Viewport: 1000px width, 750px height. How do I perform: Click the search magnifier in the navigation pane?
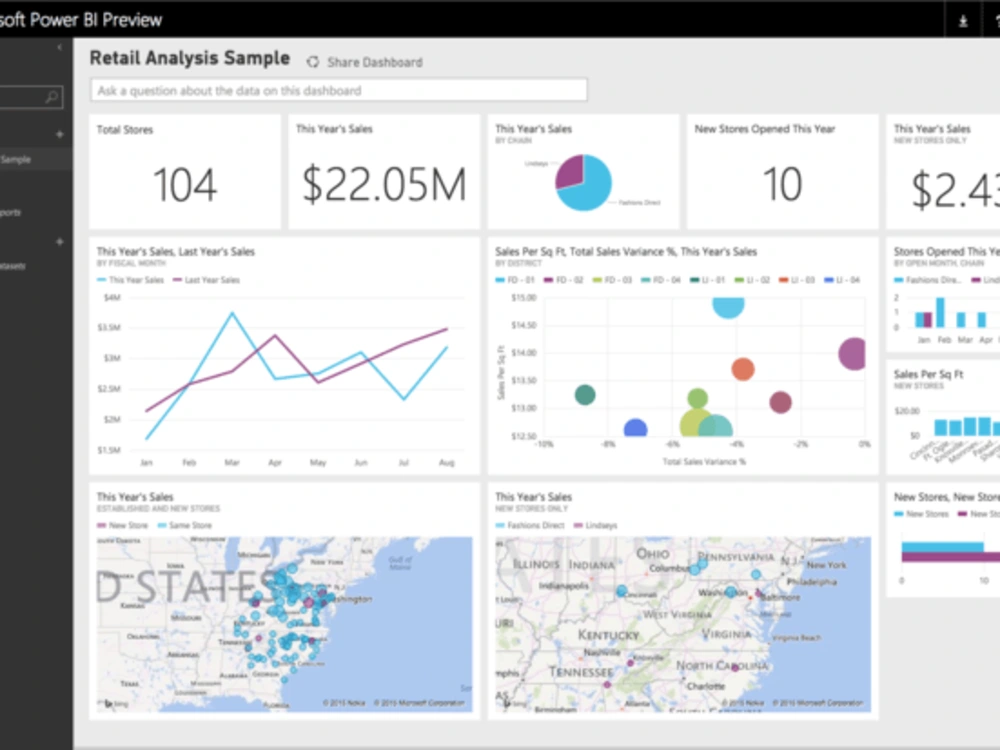[52, 95]
